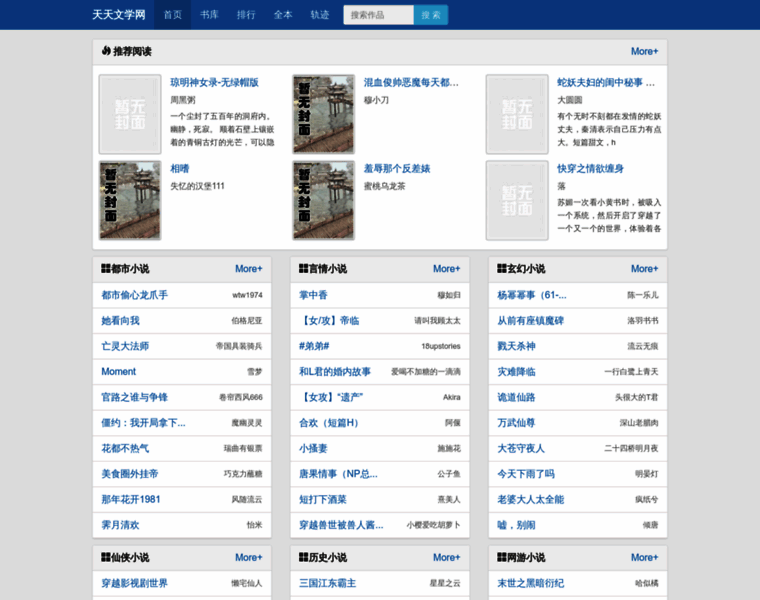Open the 排行 nav item
The height and width of the screenshot is (600, 760).
[x=246, y=15]
